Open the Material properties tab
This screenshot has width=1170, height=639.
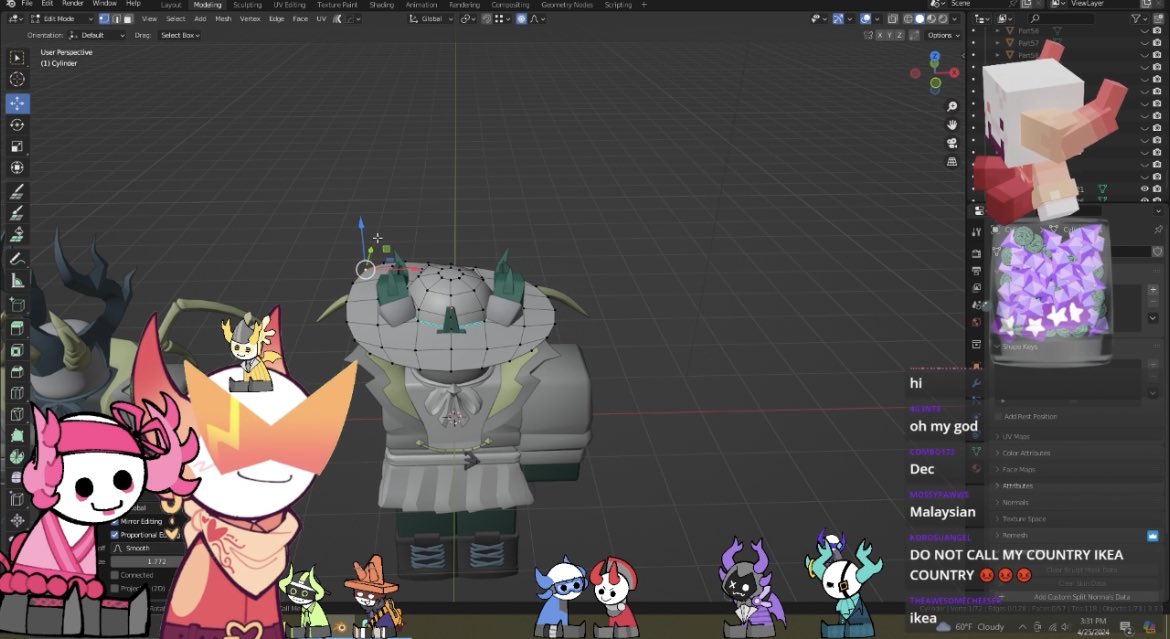(x=976, y=468)
